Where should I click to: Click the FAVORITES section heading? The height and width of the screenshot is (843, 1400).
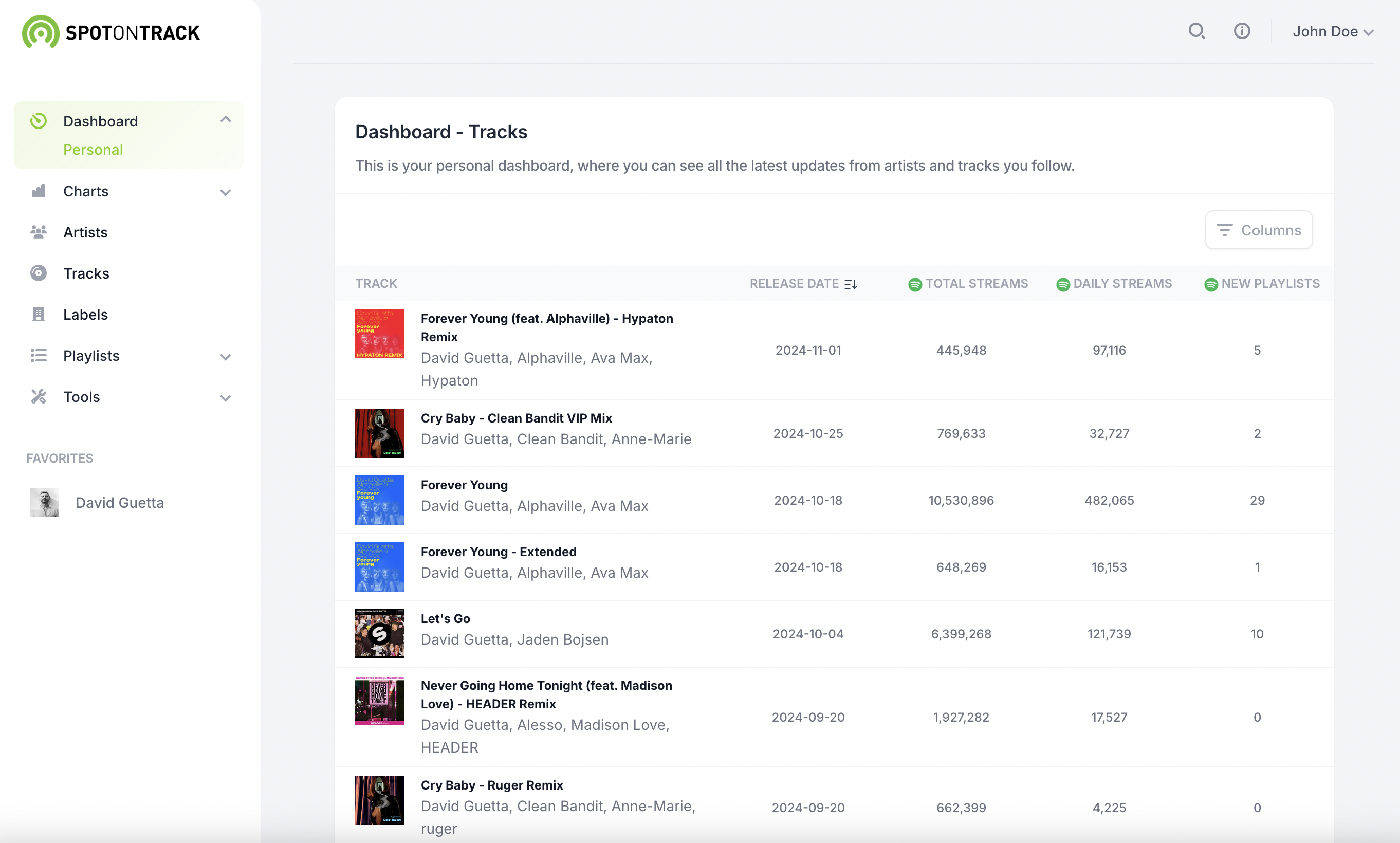pos(60,459)
